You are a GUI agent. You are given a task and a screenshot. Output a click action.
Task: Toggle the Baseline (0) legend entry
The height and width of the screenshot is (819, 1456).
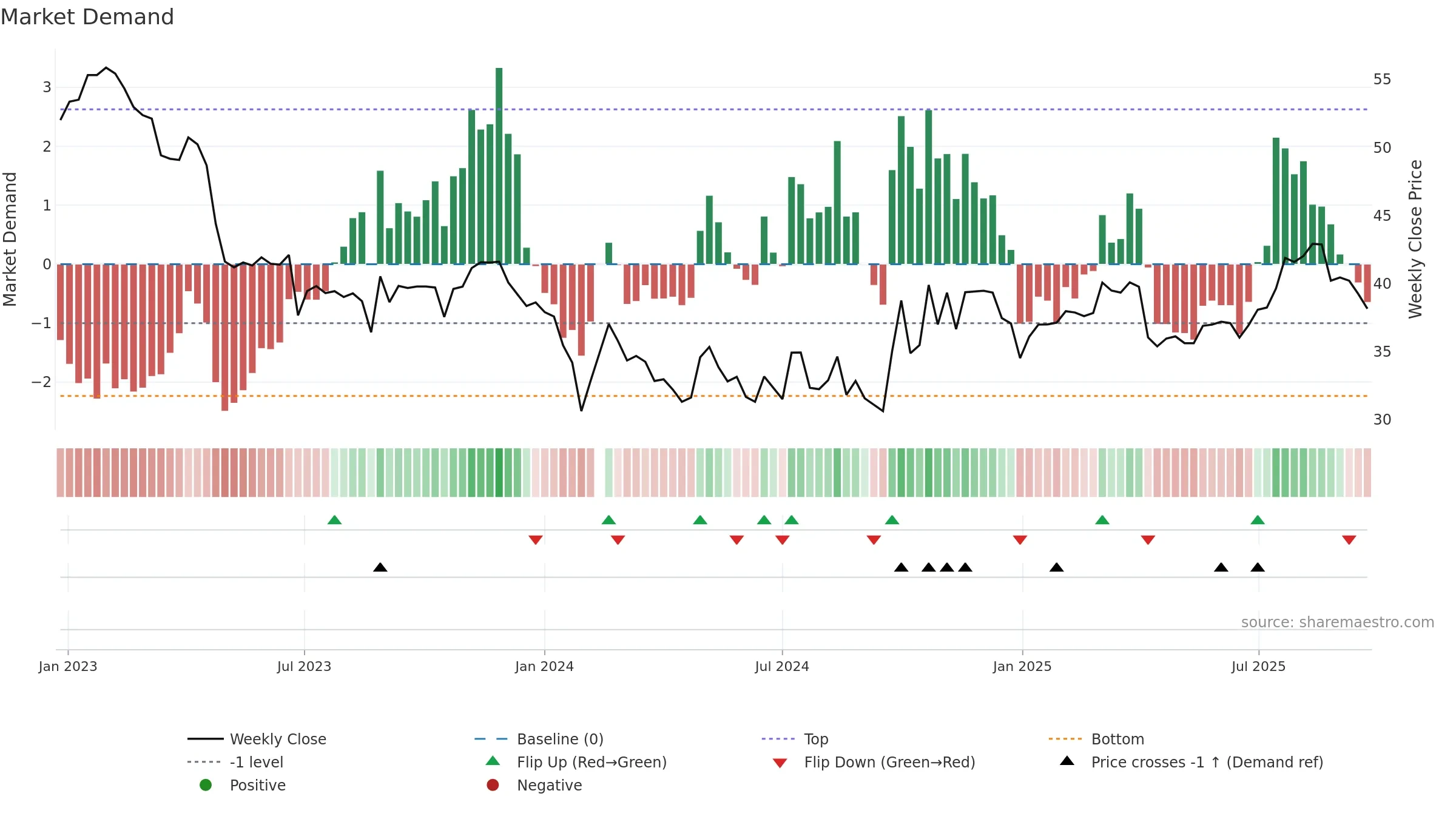tap(539, 739)
